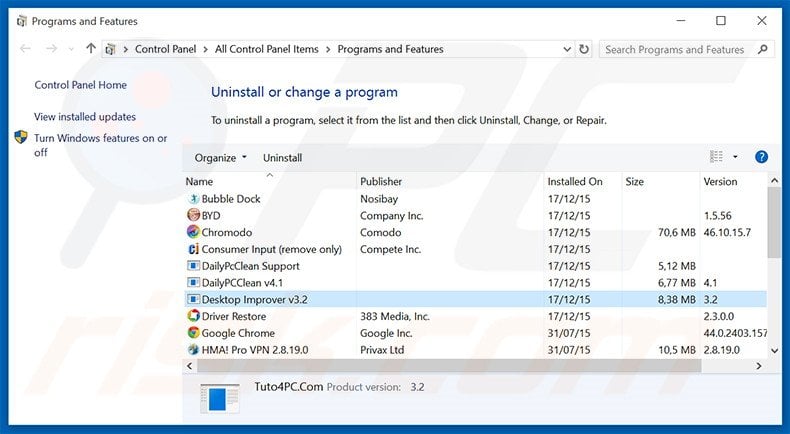Expand the view options dropdown arrow
The width and height of the screenshot is (790, 434).
735,157
